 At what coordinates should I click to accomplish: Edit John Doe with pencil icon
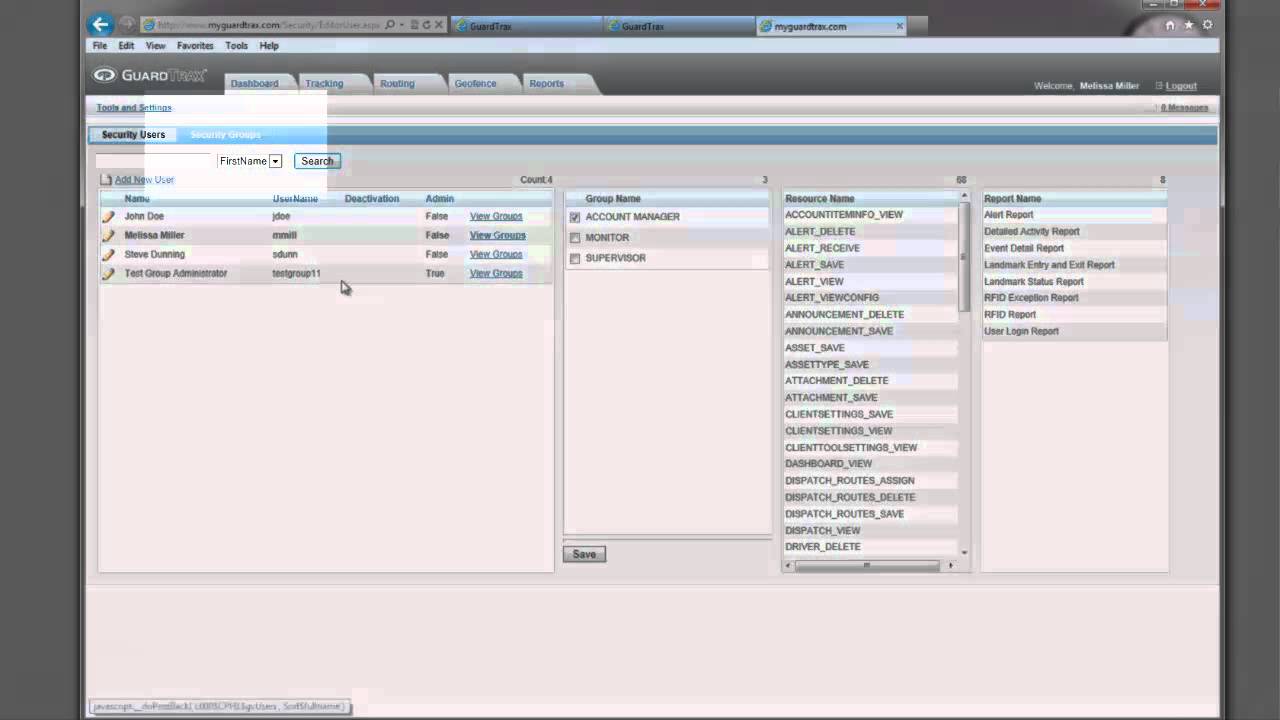(x=108, y=216)
